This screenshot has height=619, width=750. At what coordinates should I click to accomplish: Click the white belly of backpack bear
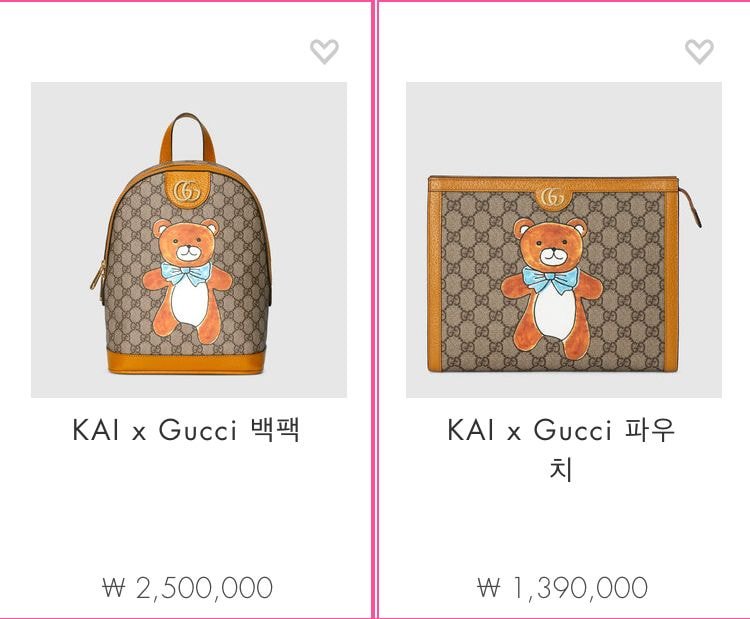tap(189, 302)
